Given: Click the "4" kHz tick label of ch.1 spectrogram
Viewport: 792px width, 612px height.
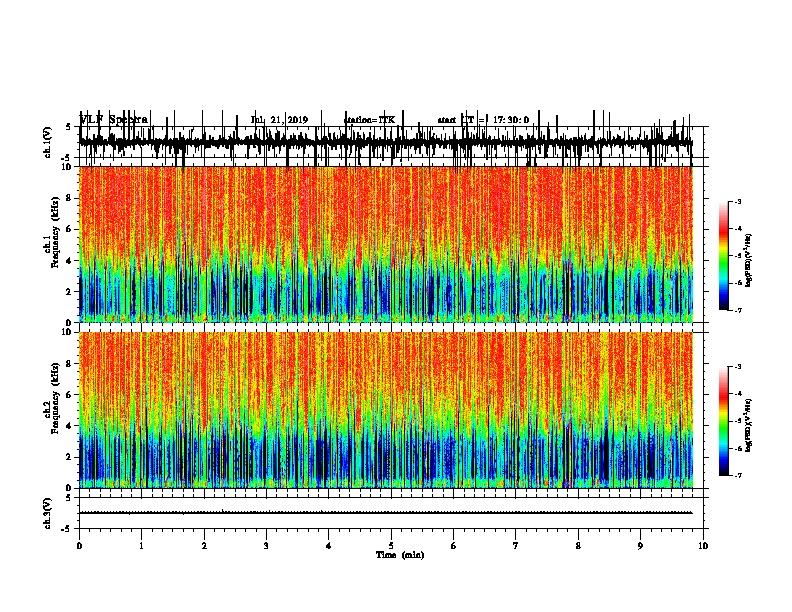Looking at the screenshot, I should tap(70, 261).
